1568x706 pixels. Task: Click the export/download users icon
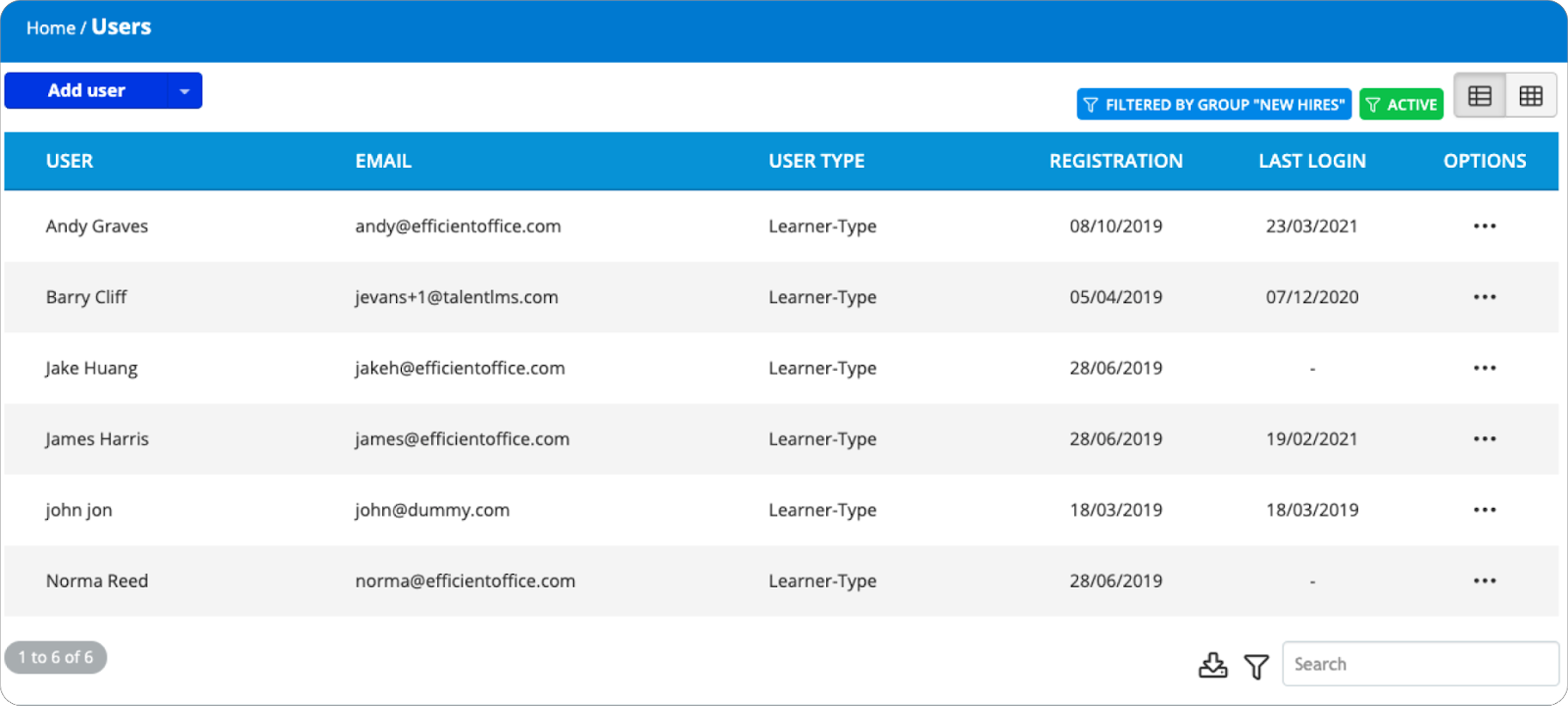[x=1212, y=666]
